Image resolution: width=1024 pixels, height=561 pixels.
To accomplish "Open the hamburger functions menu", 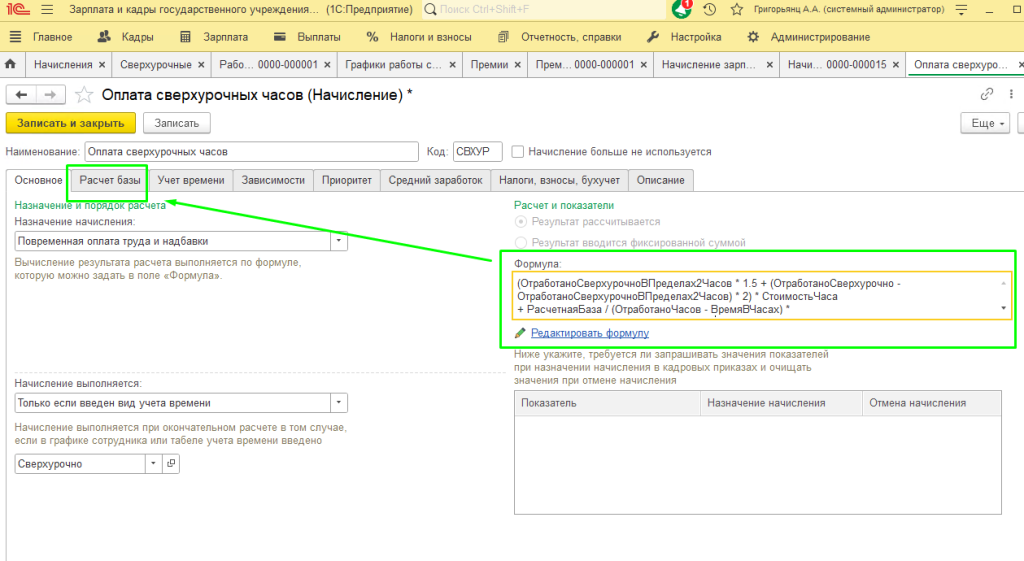I will (47, 10).
